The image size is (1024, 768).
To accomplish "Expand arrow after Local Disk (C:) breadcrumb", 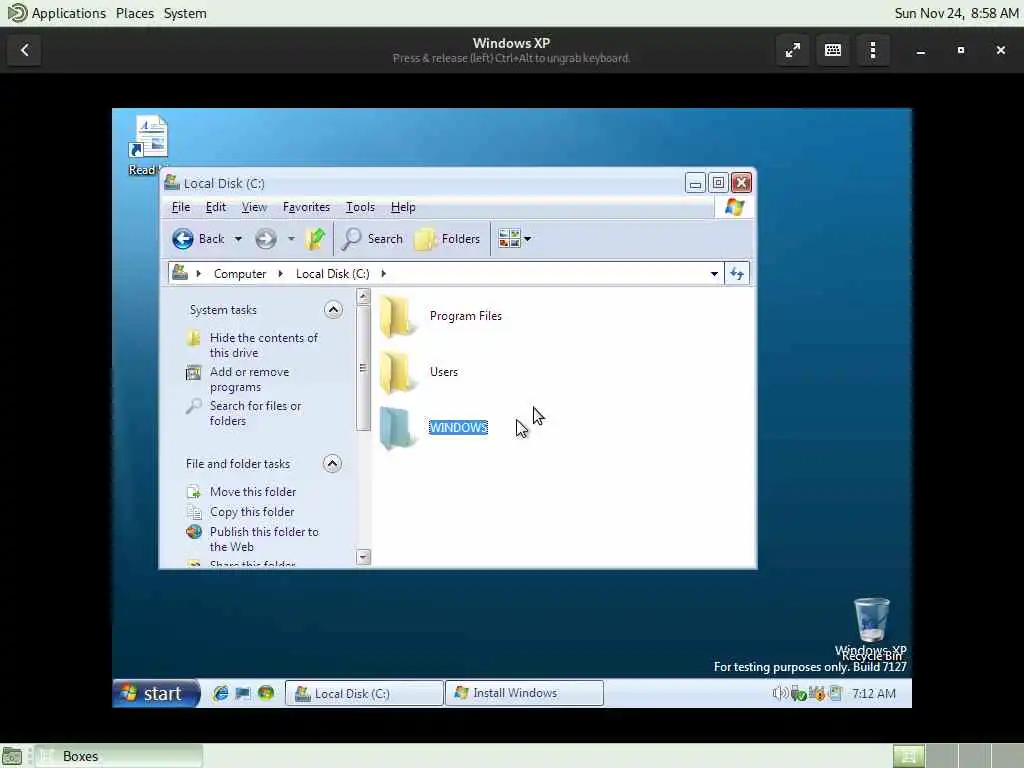I will [x=383, y=274].
